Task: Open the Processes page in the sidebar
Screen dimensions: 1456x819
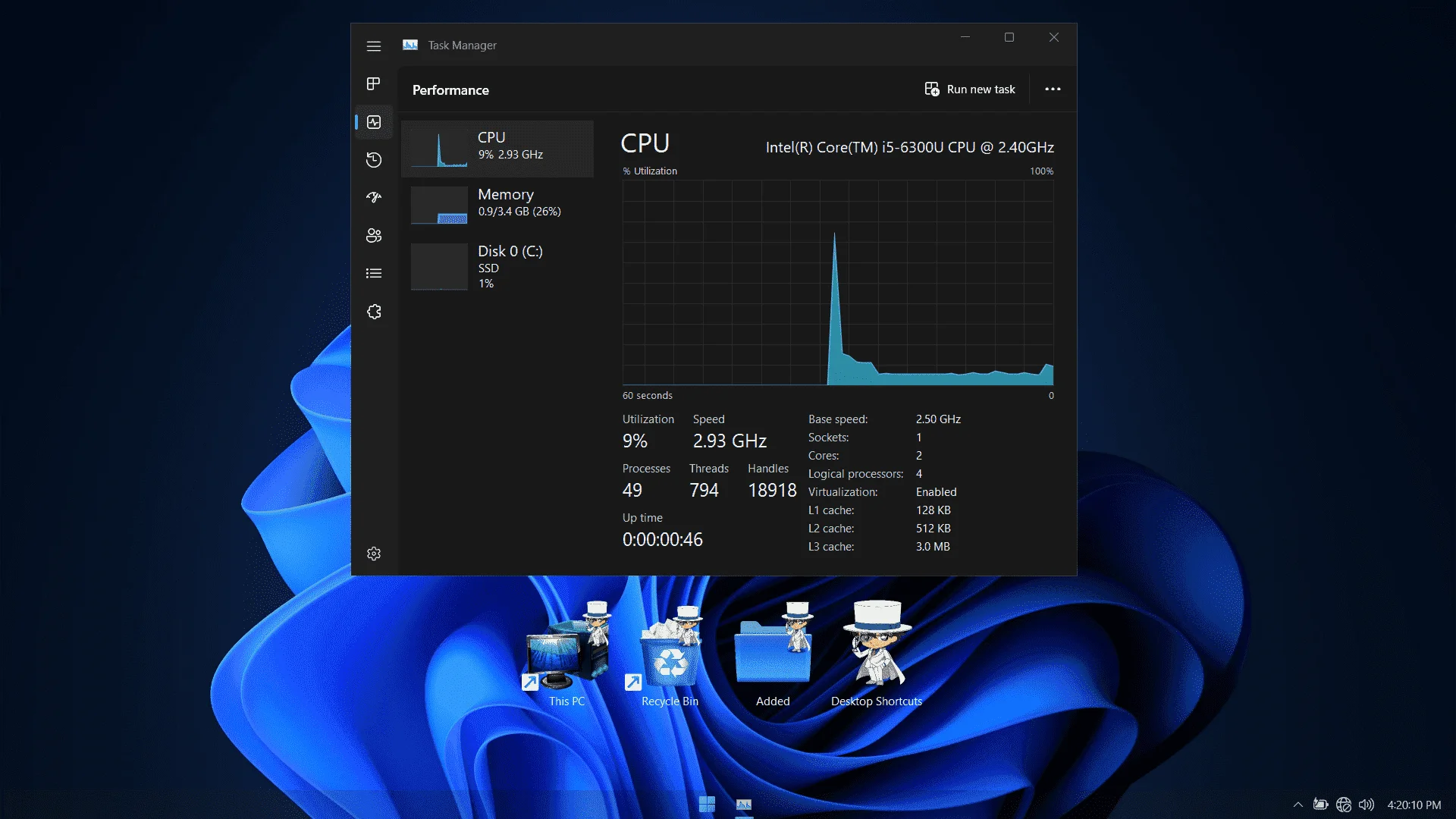Action: point(374,83)
